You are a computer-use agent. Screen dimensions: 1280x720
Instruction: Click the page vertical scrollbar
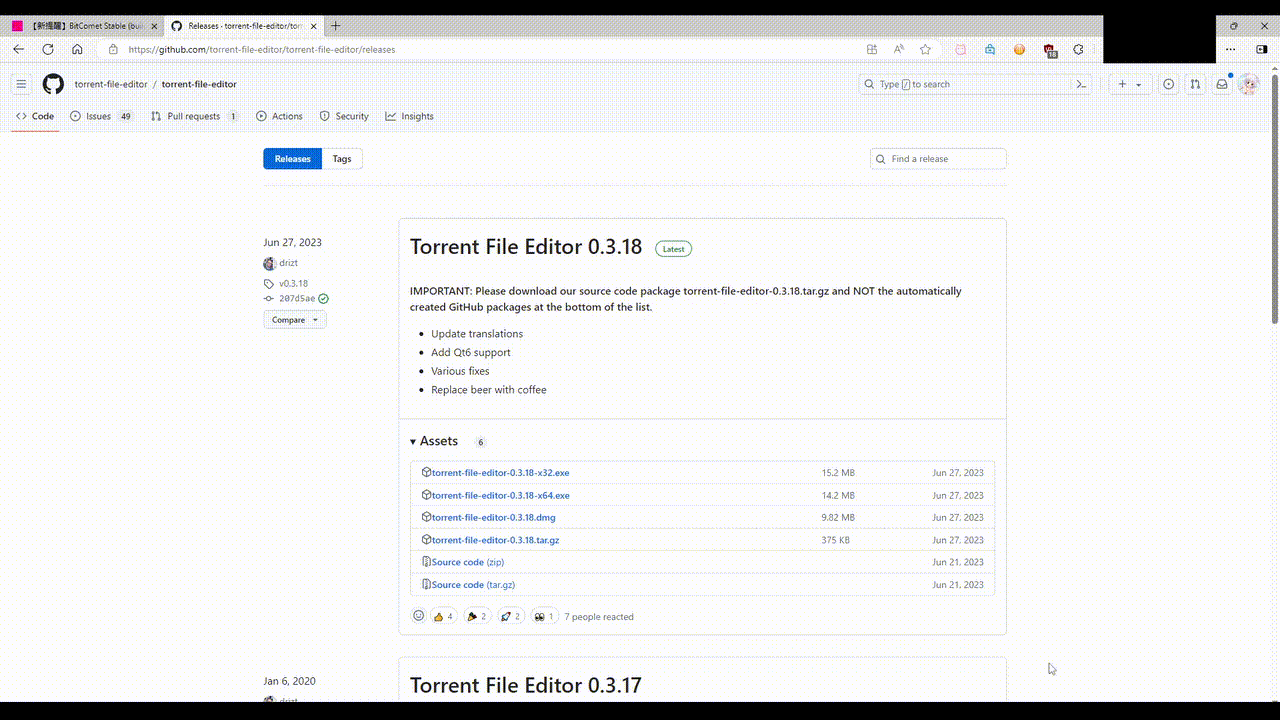click(x=1274, y=198)
